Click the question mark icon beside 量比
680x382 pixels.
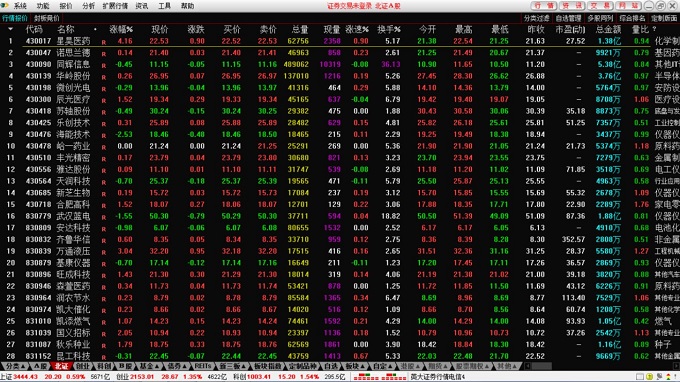click(654, 29)
